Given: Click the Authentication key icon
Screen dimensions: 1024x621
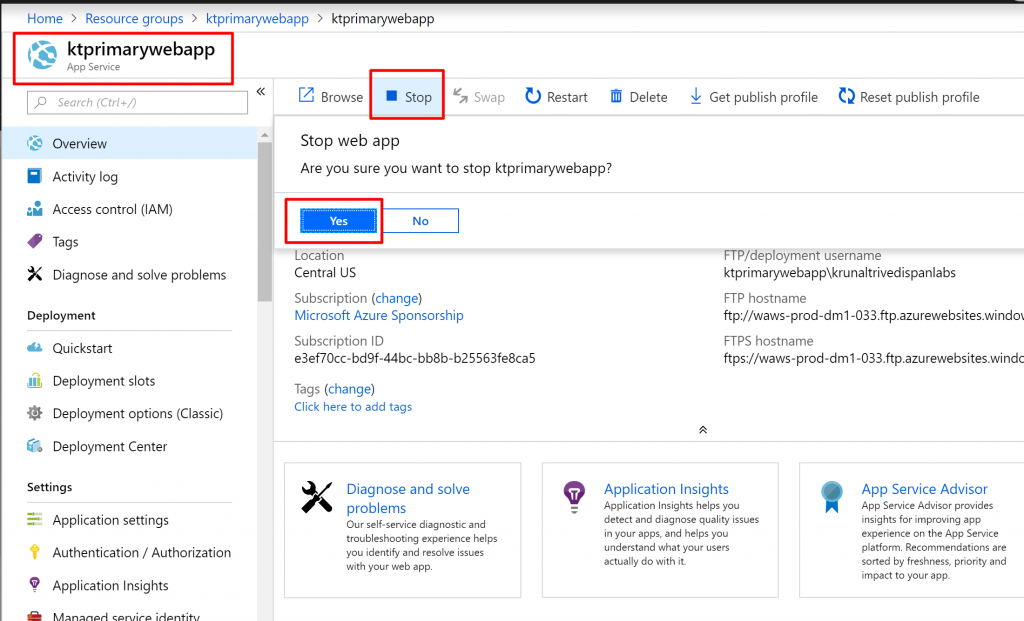Looking at the screenshot, I should point(35,552).
